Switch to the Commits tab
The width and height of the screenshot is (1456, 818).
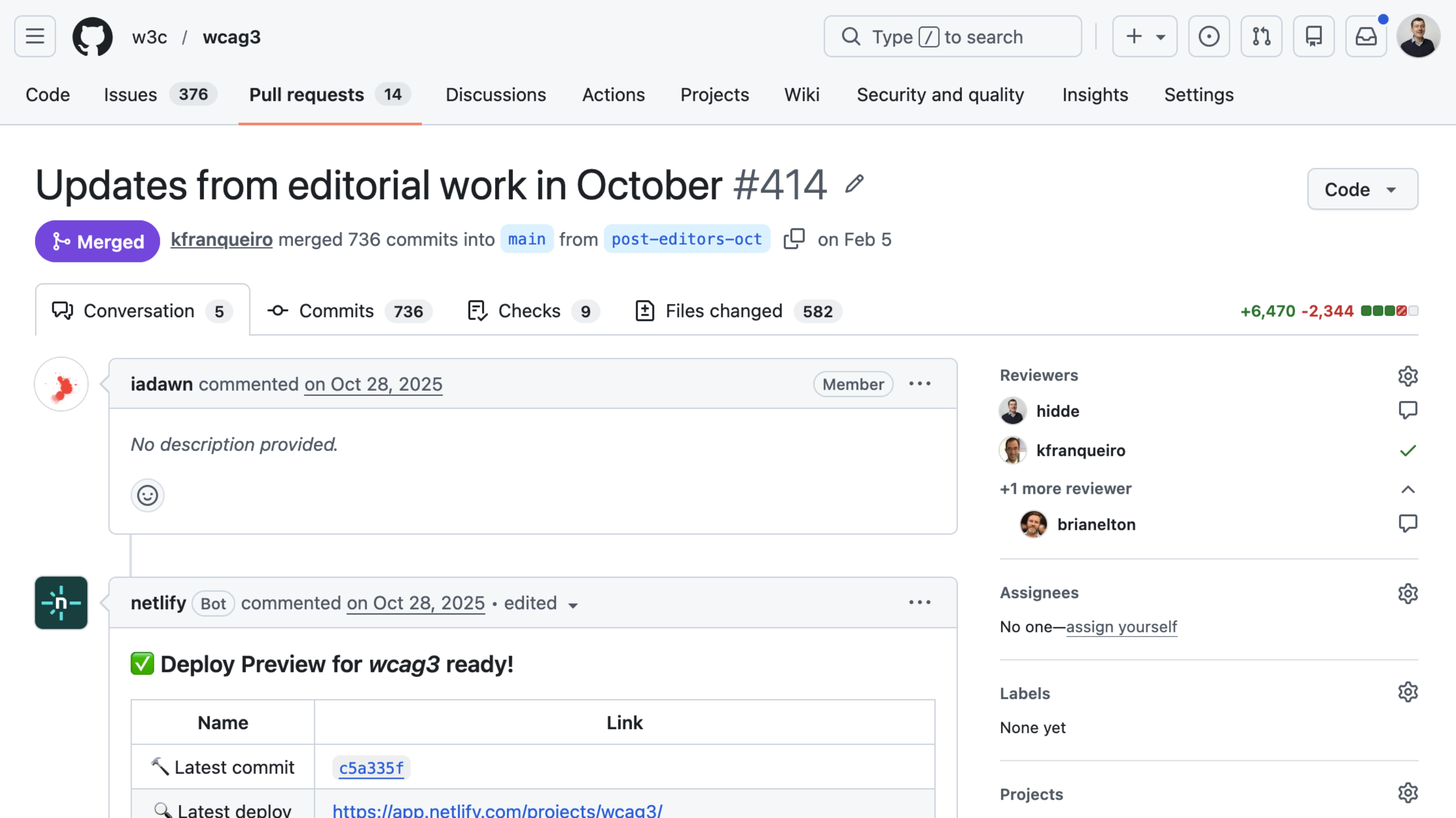350,311
